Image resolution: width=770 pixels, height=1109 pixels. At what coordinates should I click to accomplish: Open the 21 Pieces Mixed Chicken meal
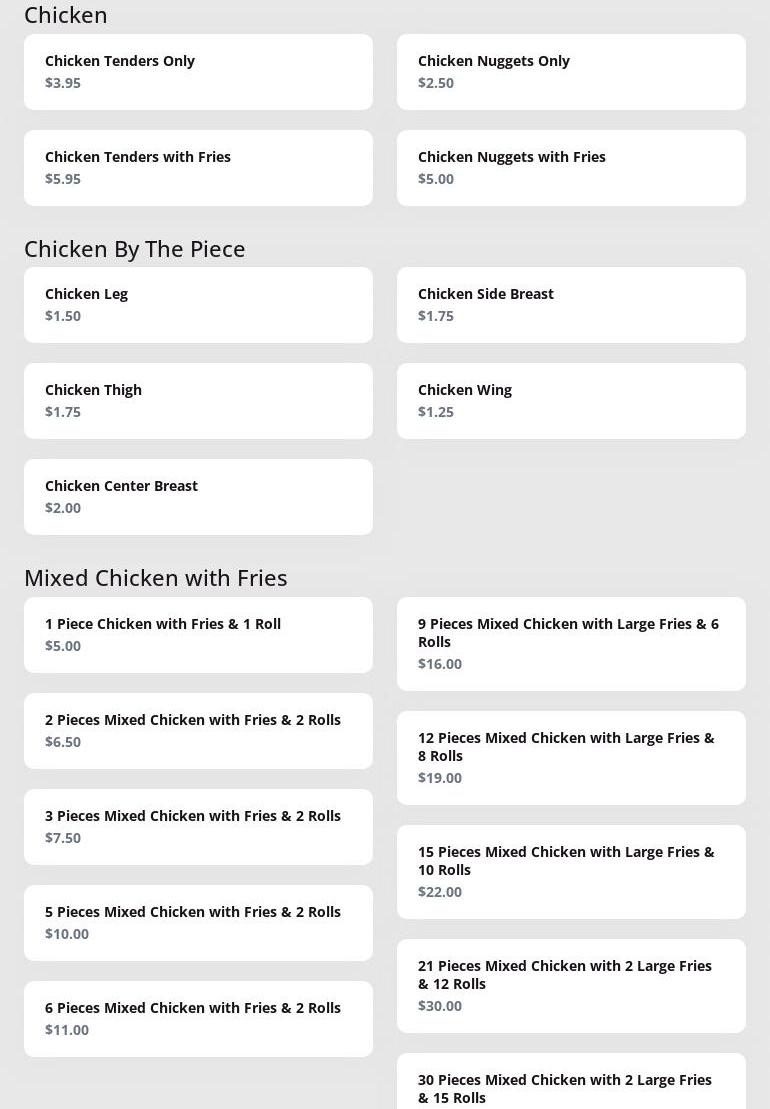tap(571, 986)
